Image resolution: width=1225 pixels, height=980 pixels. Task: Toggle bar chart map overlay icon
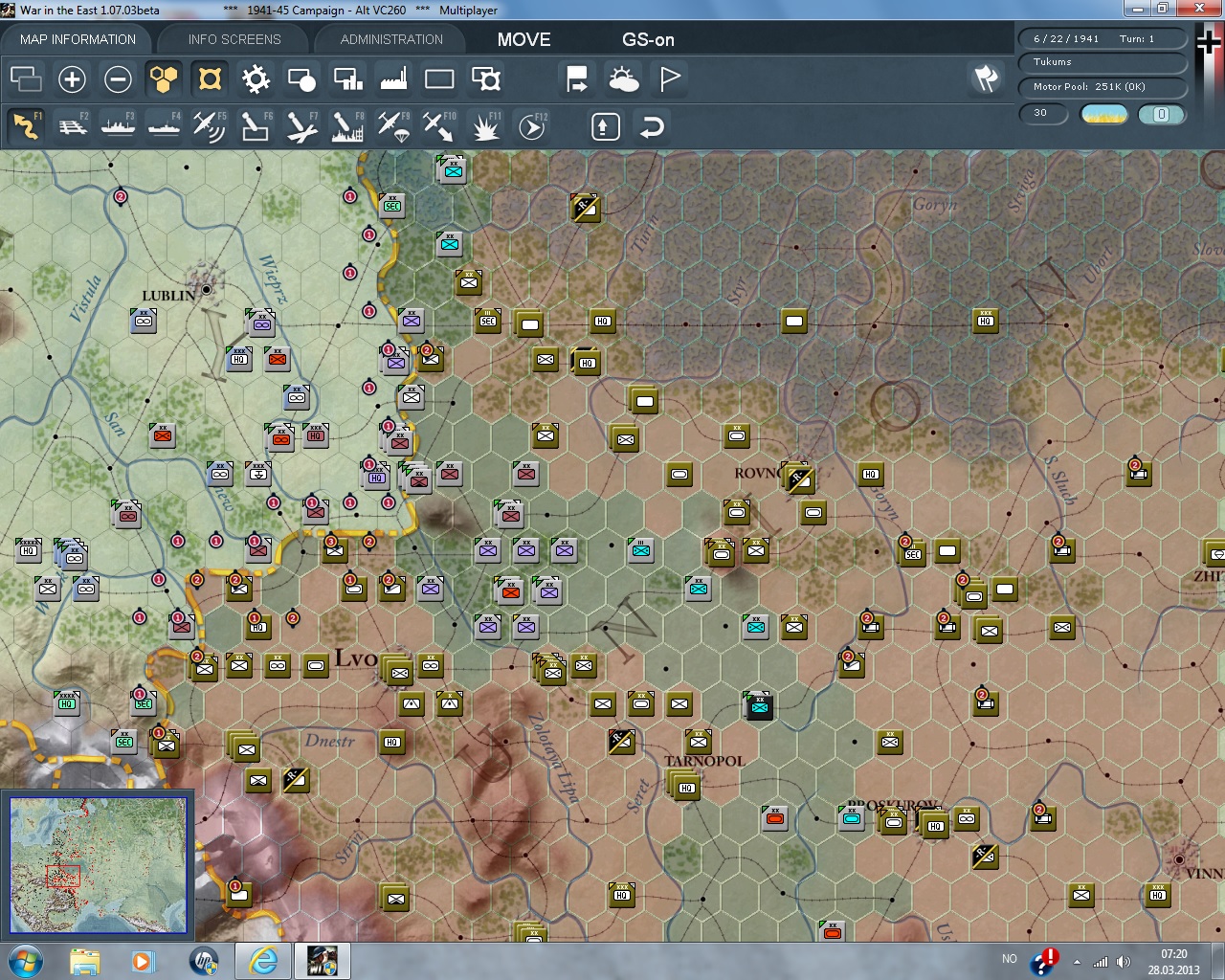[347, 78]
